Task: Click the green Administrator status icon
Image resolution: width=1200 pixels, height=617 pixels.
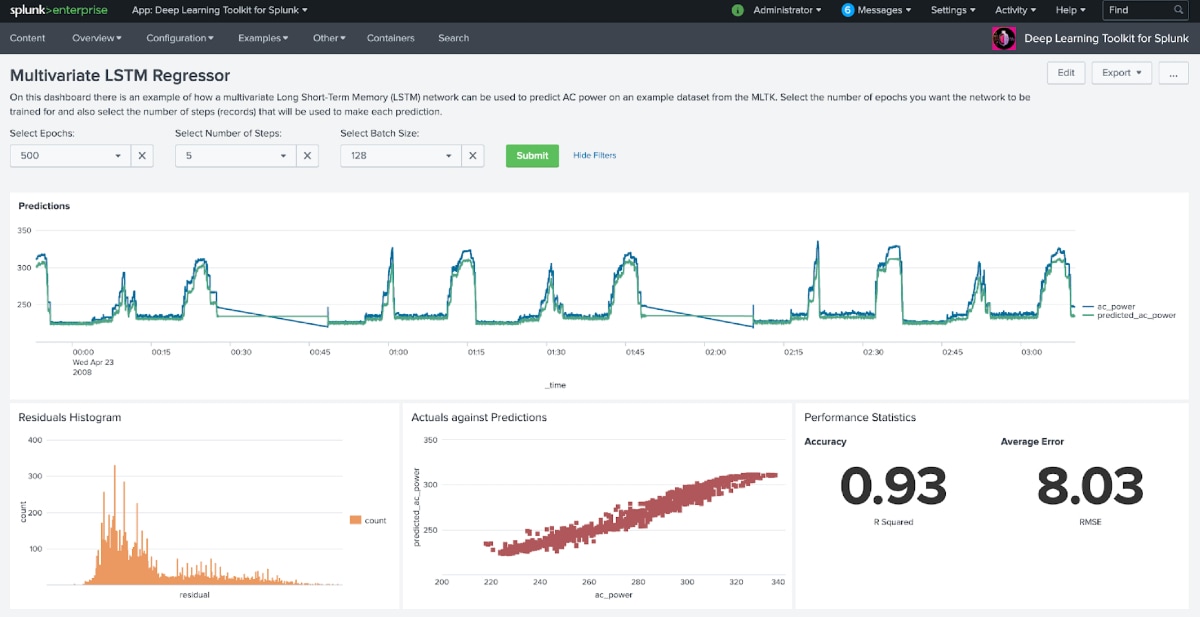Action: [x=738, y=10]
